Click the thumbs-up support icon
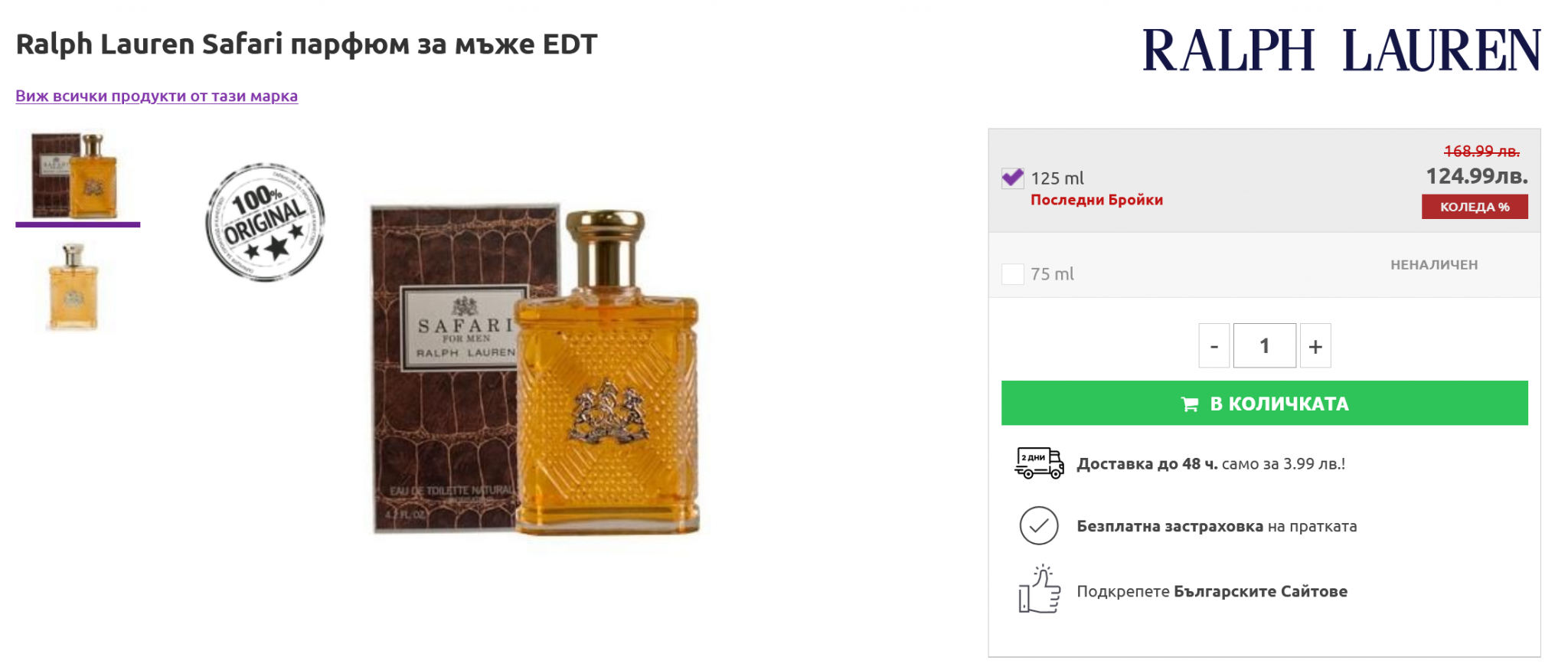 coord(1038,590)
